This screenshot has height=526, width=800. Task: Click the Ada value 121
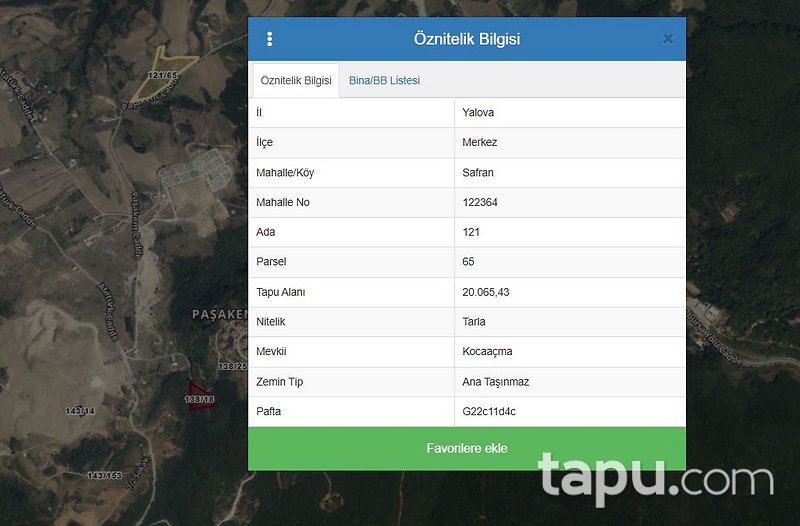[x=471, y=232]
